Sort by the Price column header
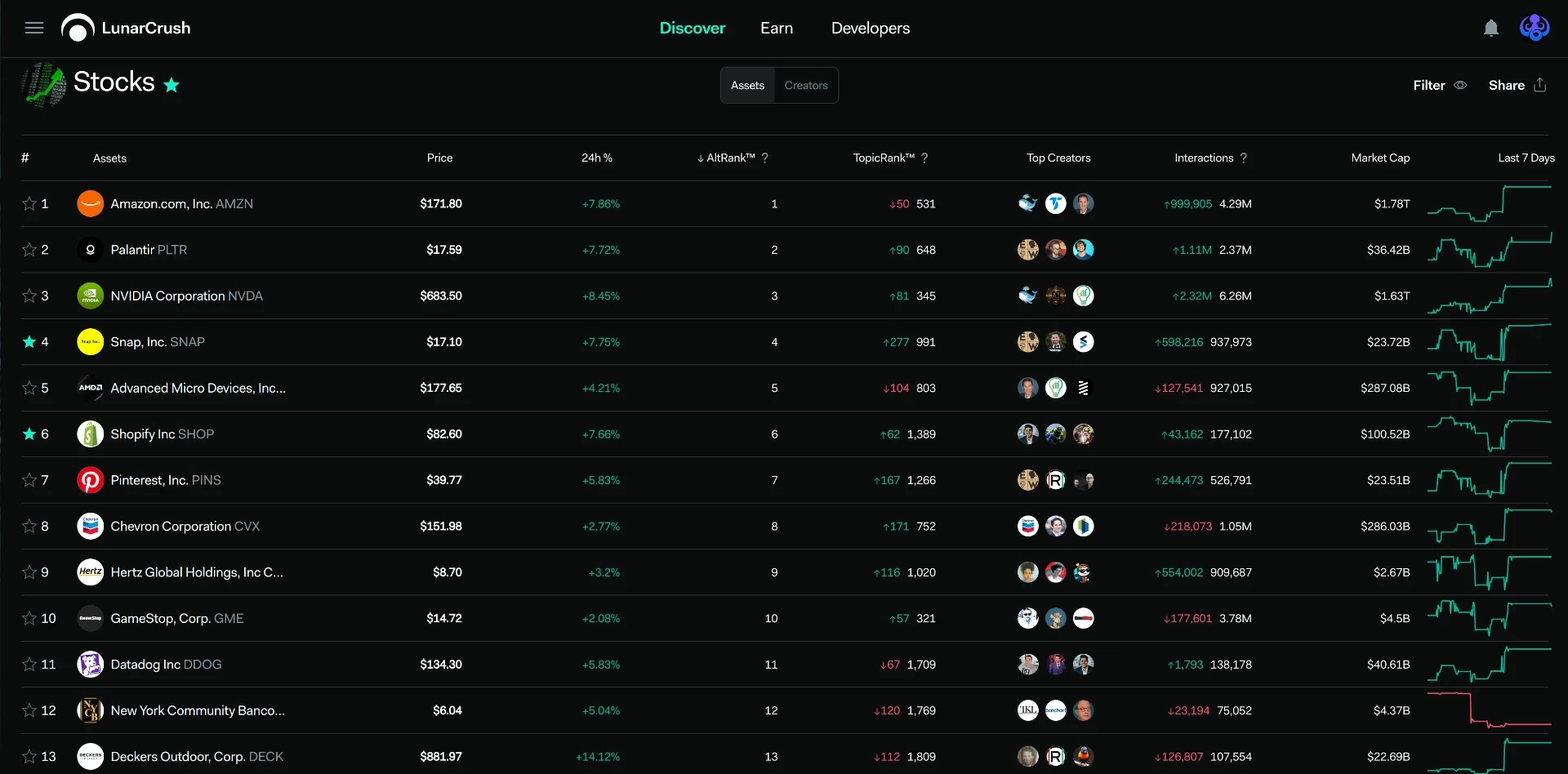 [439, 158]
